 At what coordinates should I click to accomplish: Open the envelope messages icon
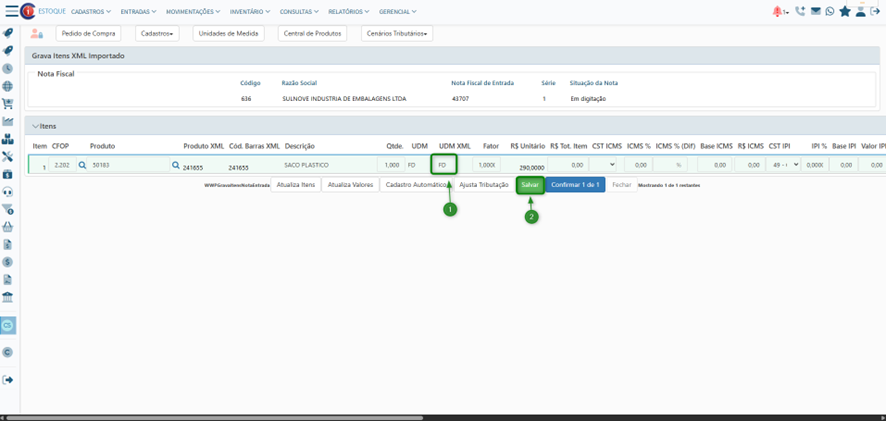815,11
